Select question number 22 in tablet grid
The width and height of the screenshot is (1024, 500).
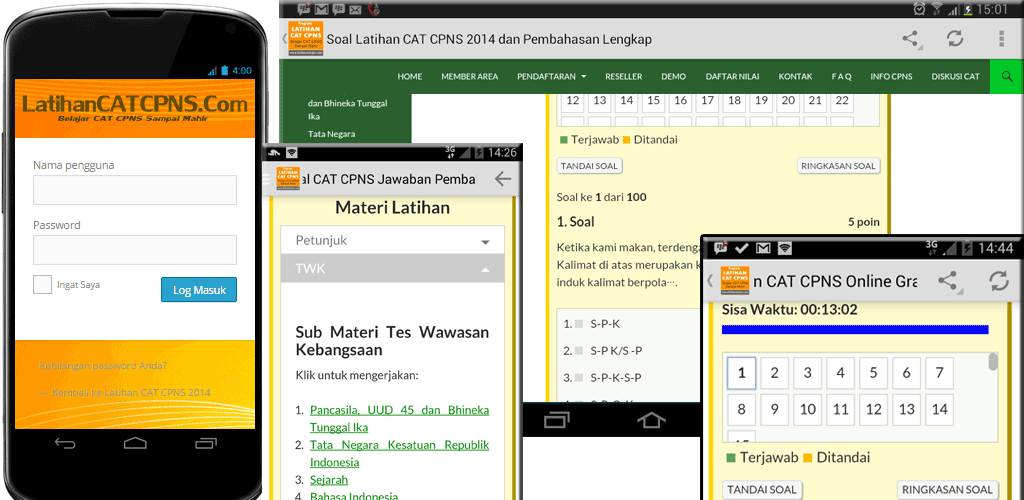click(x=842, y=100)
